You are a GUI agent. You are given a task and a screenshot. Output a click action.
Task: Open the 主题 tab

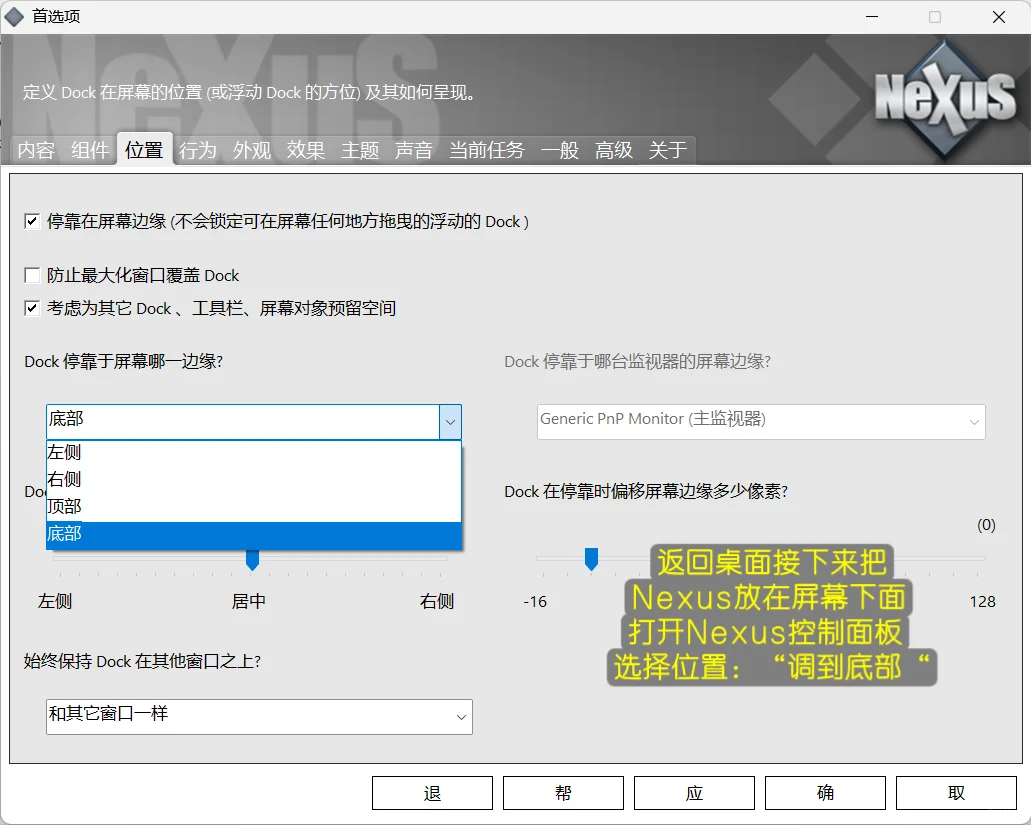tap(359, 150)
